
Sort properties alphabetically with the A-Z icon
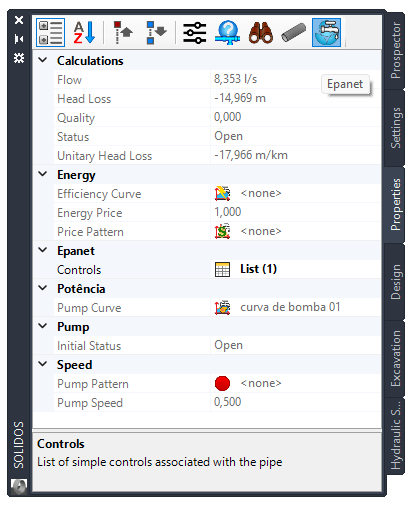[x=84, y=32]
